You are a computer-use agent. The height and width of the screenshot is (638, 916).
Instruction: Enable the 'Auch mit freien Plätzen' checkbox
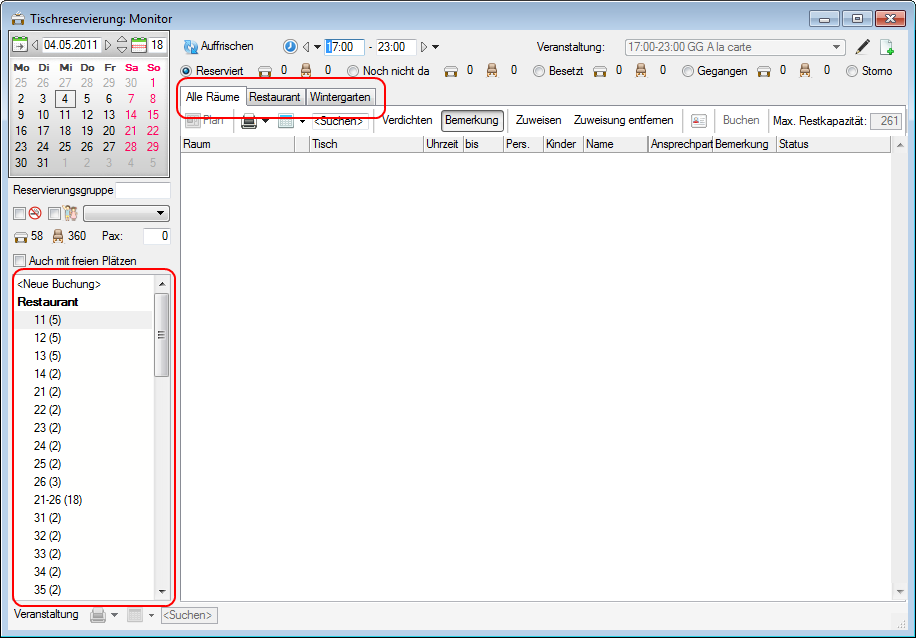(20, 261)
